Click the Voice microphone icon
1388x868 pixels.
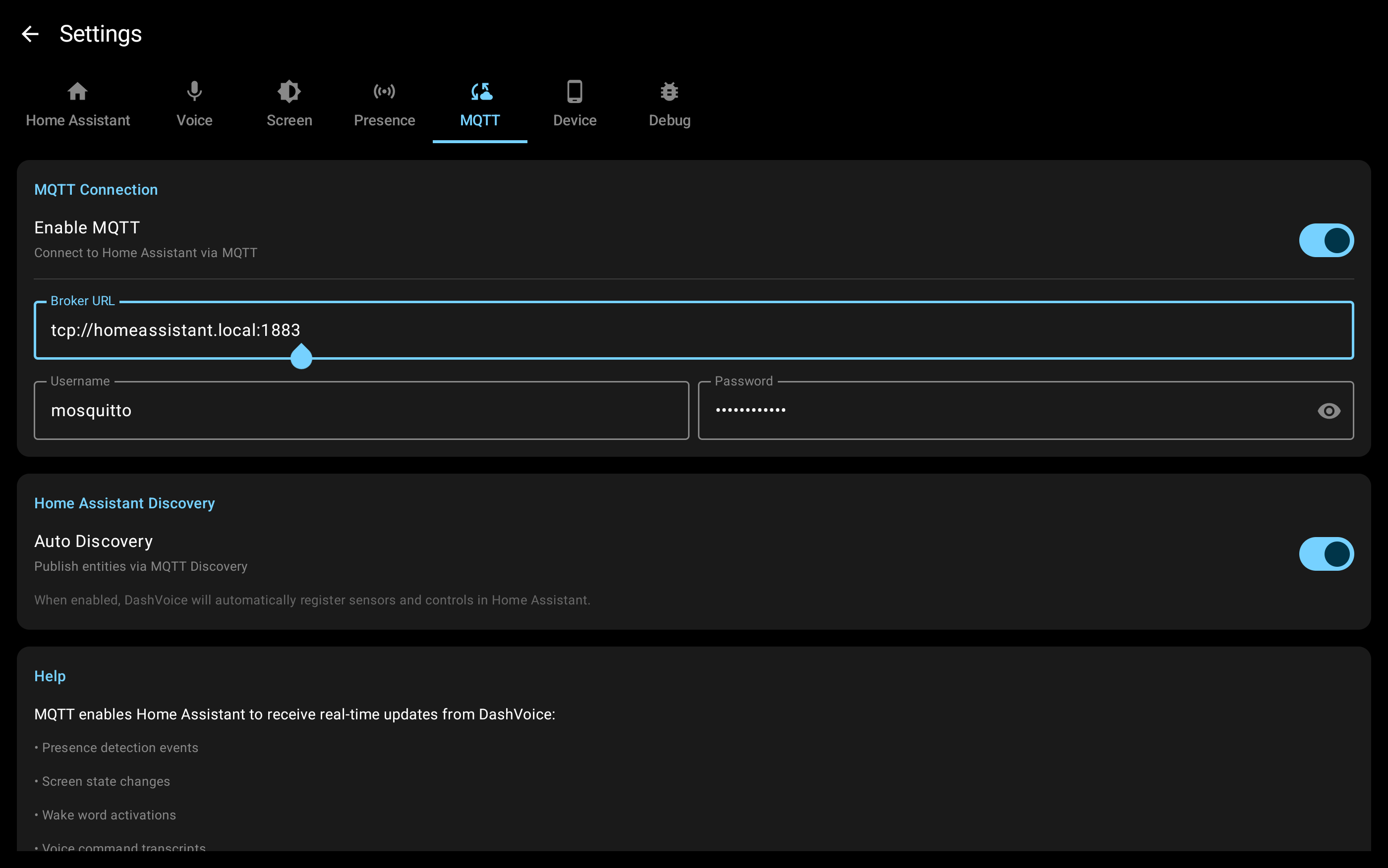194,91
